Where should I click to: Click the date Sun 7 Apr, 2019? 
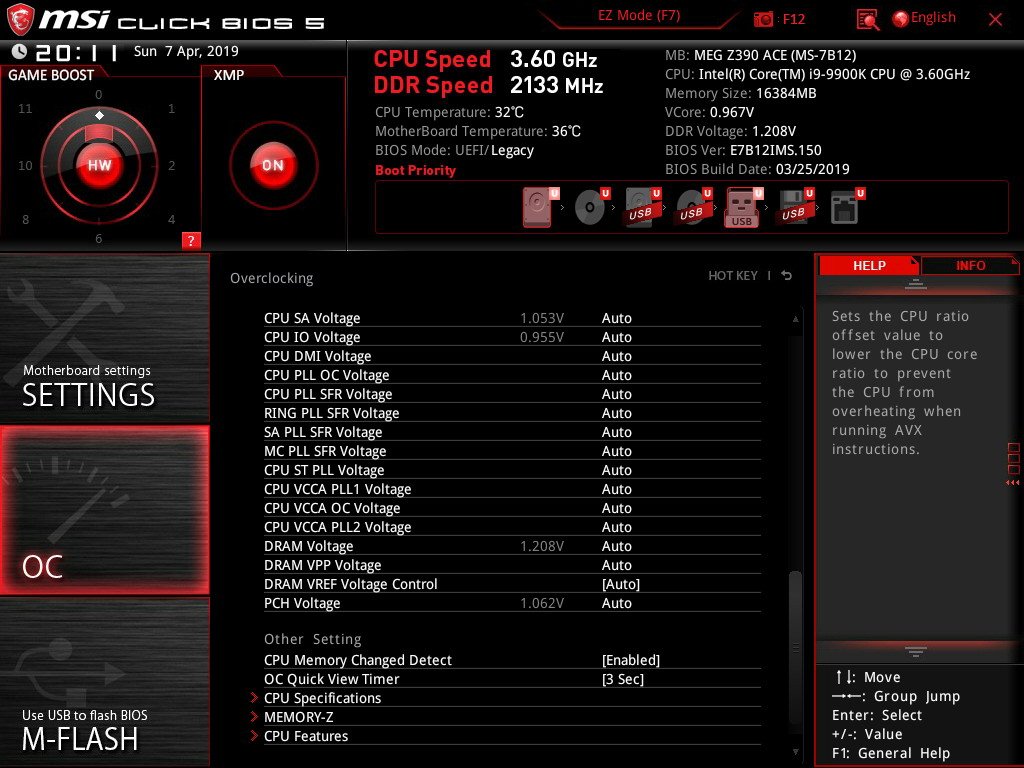click(x=186, y=51)
